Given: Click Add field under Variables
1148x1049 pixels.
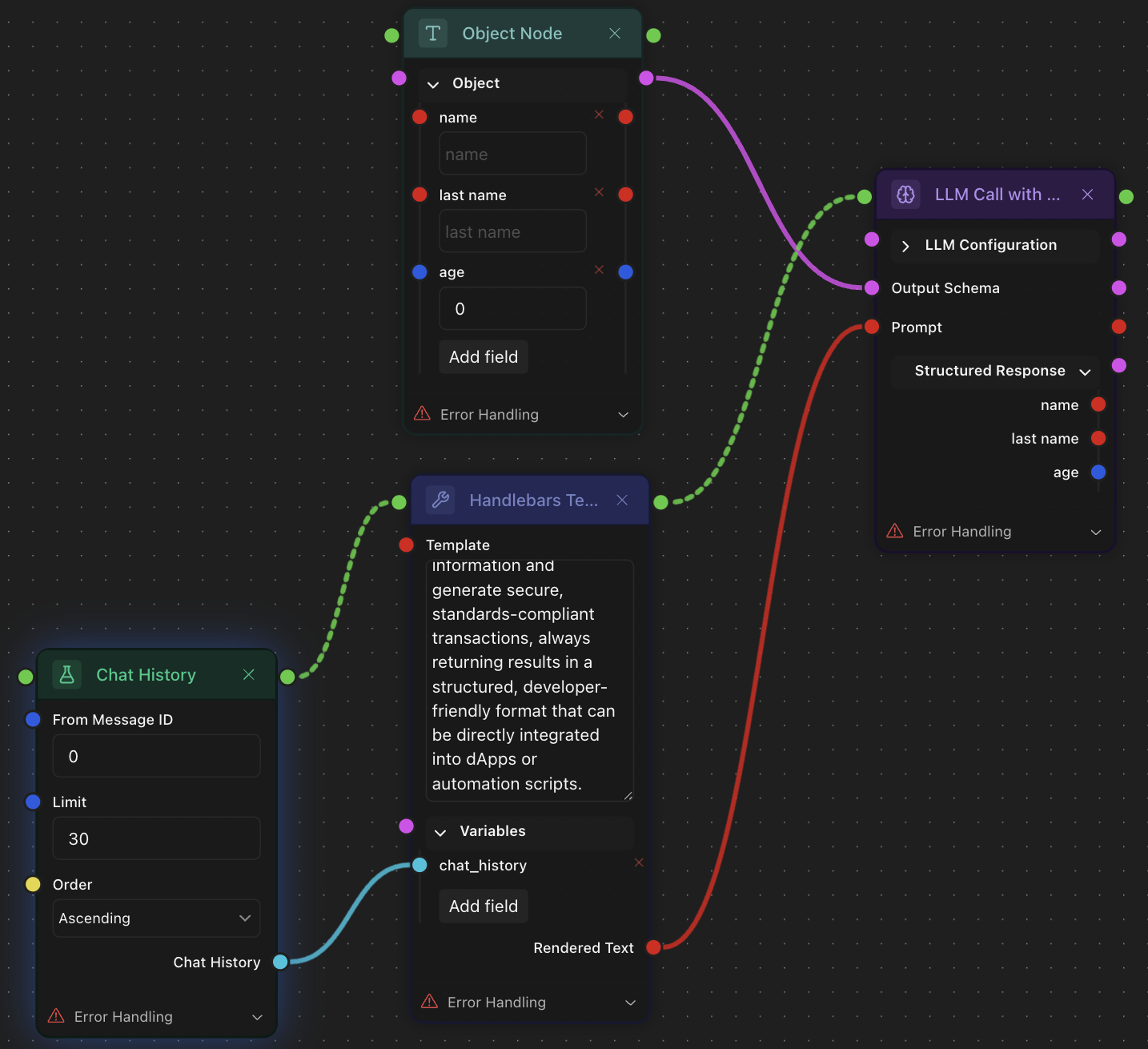Looking at the screenshot, I should (x=483, y=906).
